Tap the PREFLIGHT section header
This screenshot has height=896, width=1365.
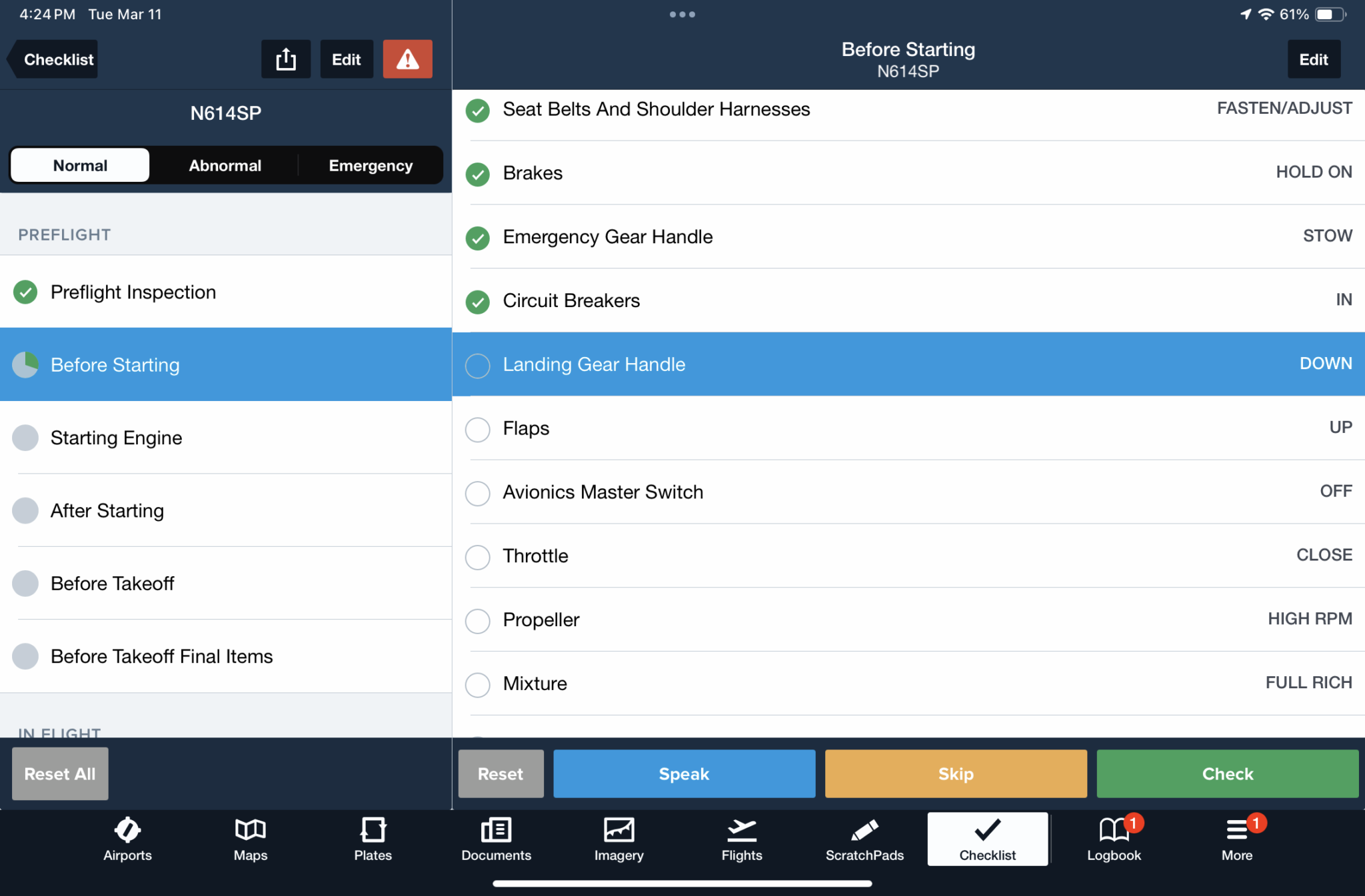pos(65,234)
